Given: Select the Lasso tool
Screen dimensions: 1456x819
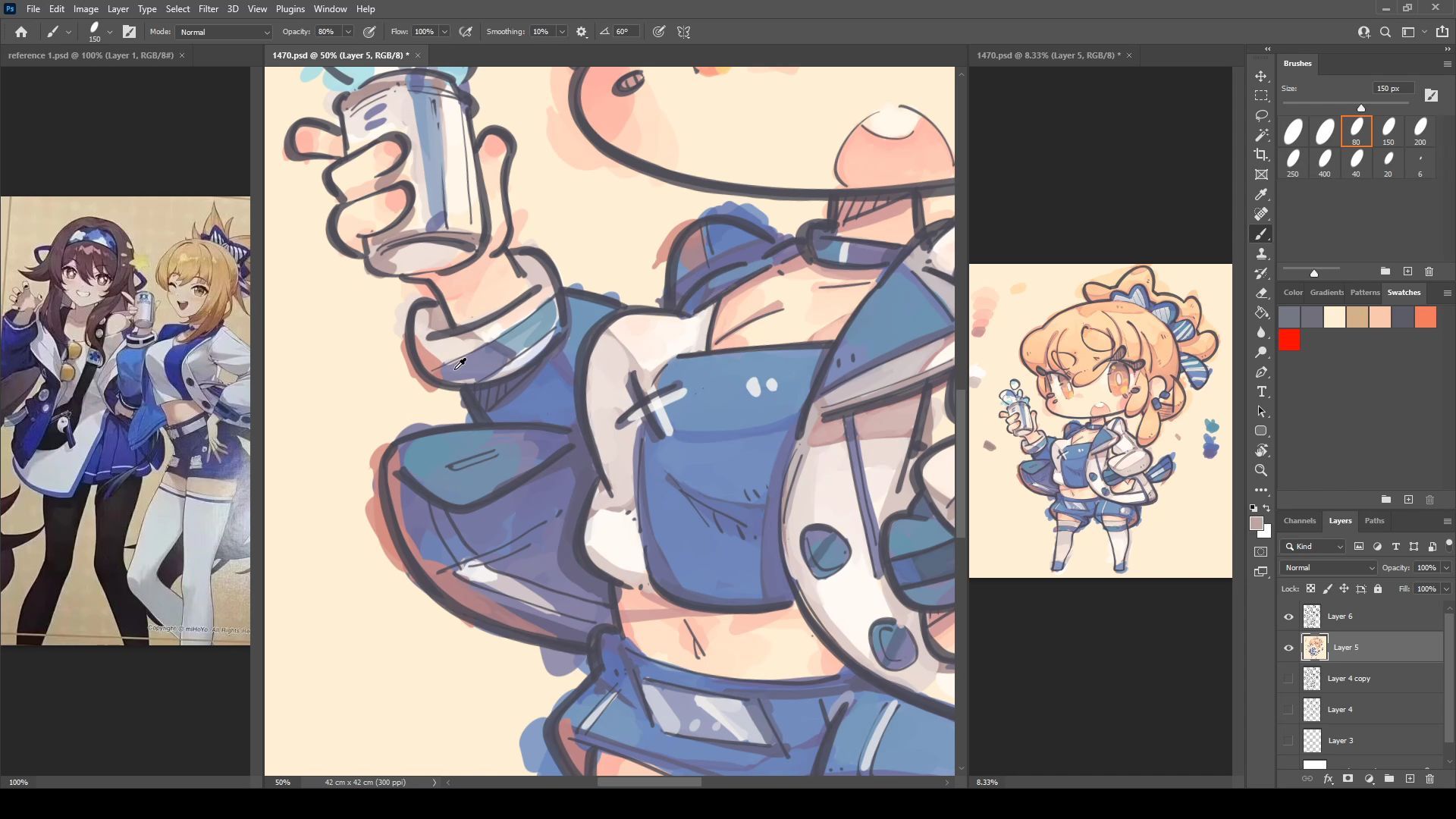Looking at the screenshot, I should click(x=1261, y=115).
